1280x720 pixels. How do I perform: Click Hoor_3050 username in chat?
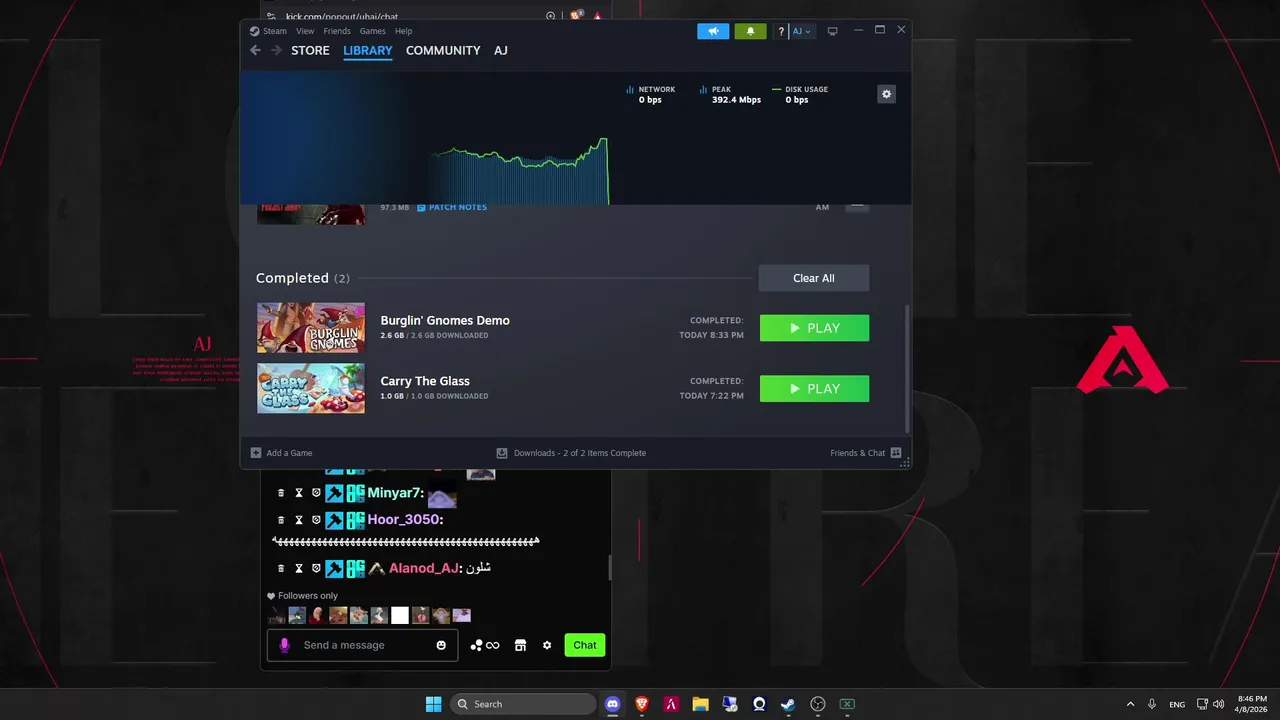click(x=405, y=520)
